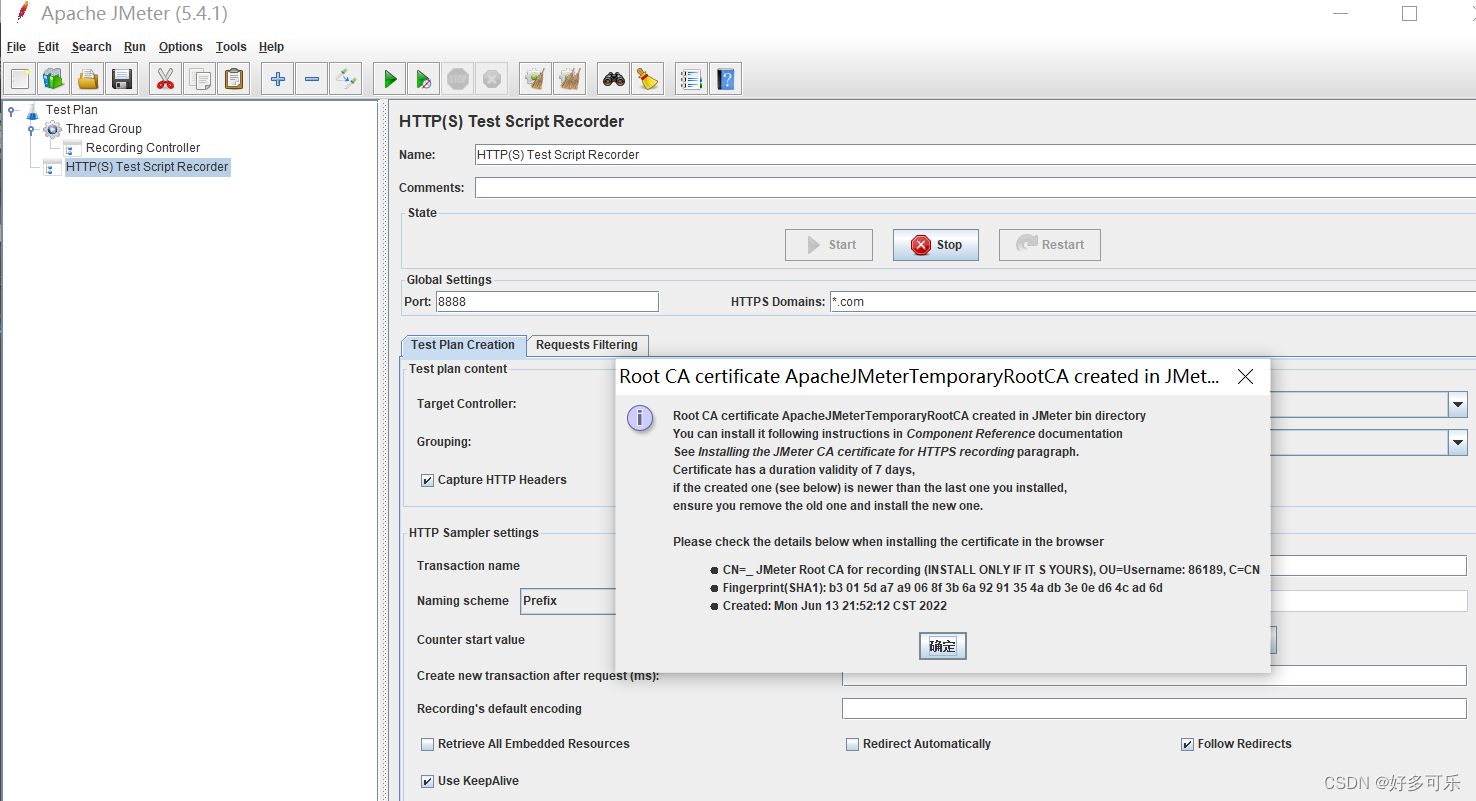1476x801 pixels.
Task: Enable Redirect Automatically checkbox
Action: point(853,744)
